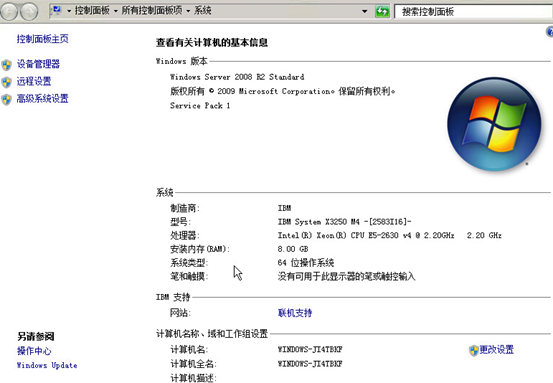Viewport: 553px width, 383px height.
Task: Go forward with the Forward arrow button
Action: (x=29, y=12)
